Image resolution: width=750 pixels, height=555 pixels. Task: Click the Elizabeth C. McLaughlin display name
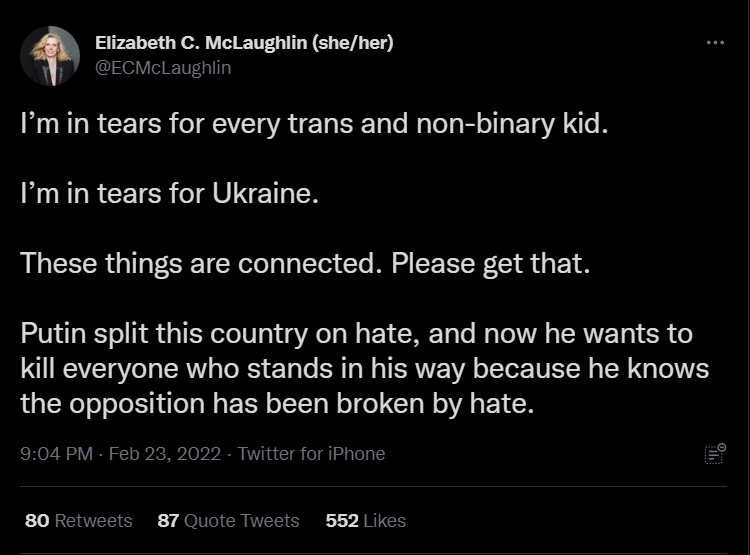coord(207,43)
